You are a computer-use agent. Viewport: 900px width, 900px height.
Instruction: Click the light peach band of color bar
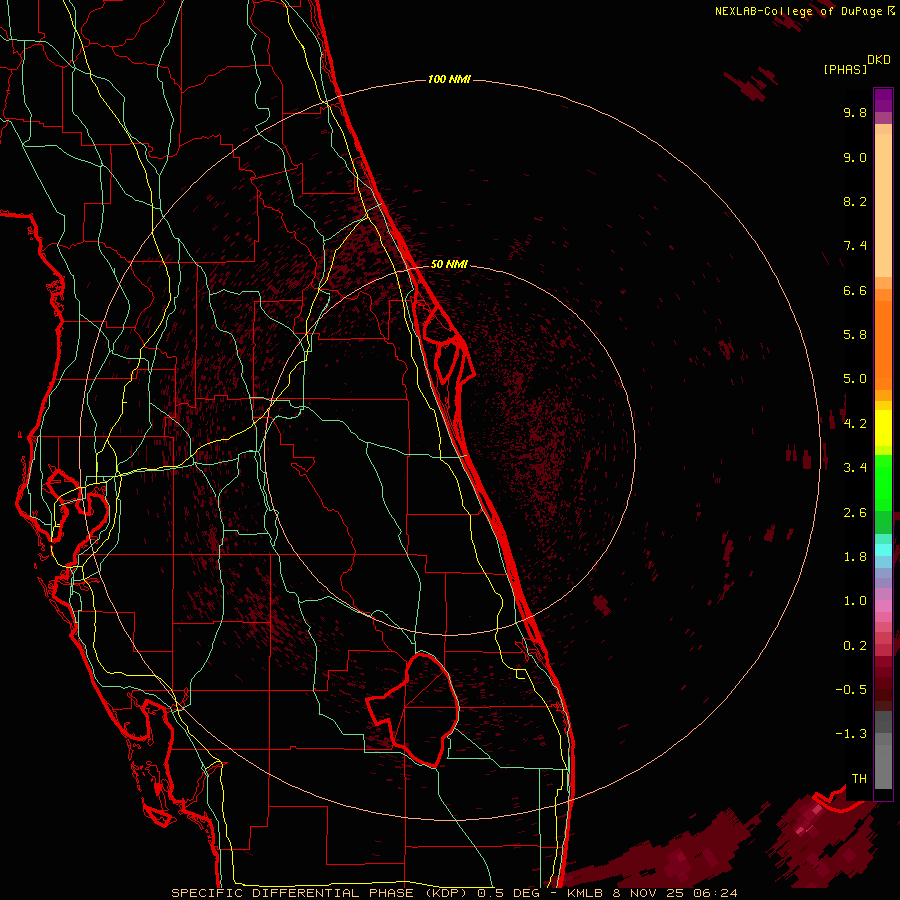tap(883, 205)
